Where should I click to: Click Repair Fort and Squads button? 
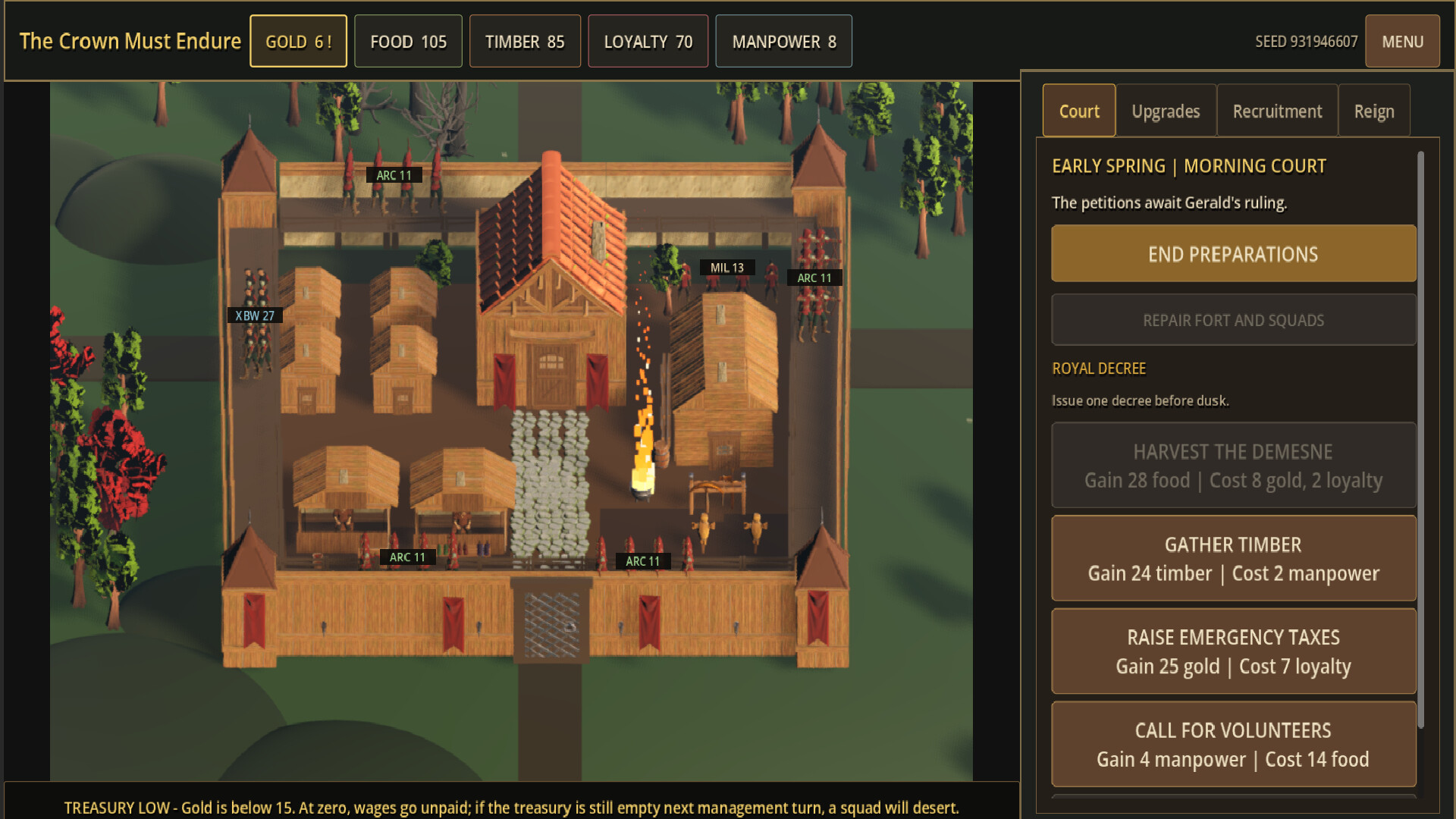click(x=1233, y=320)
